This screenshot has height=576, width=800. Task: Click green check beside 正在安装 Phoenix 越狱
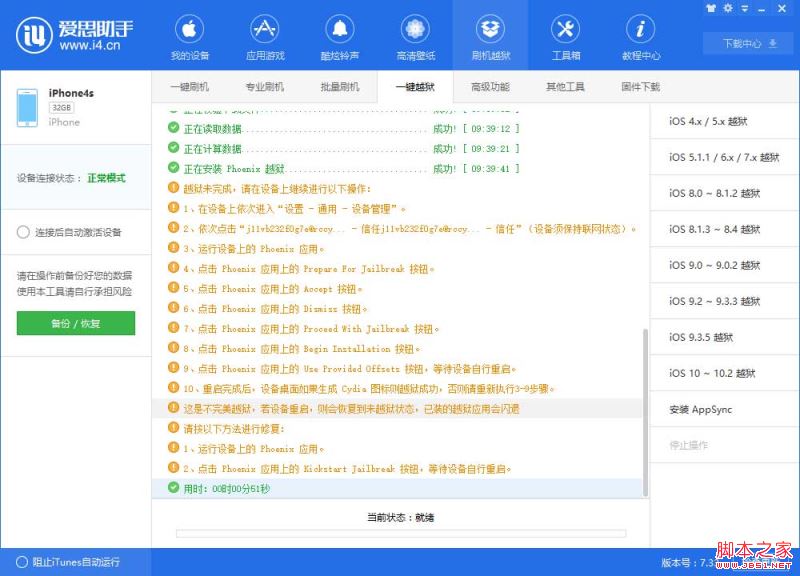[x=173, y=167]
